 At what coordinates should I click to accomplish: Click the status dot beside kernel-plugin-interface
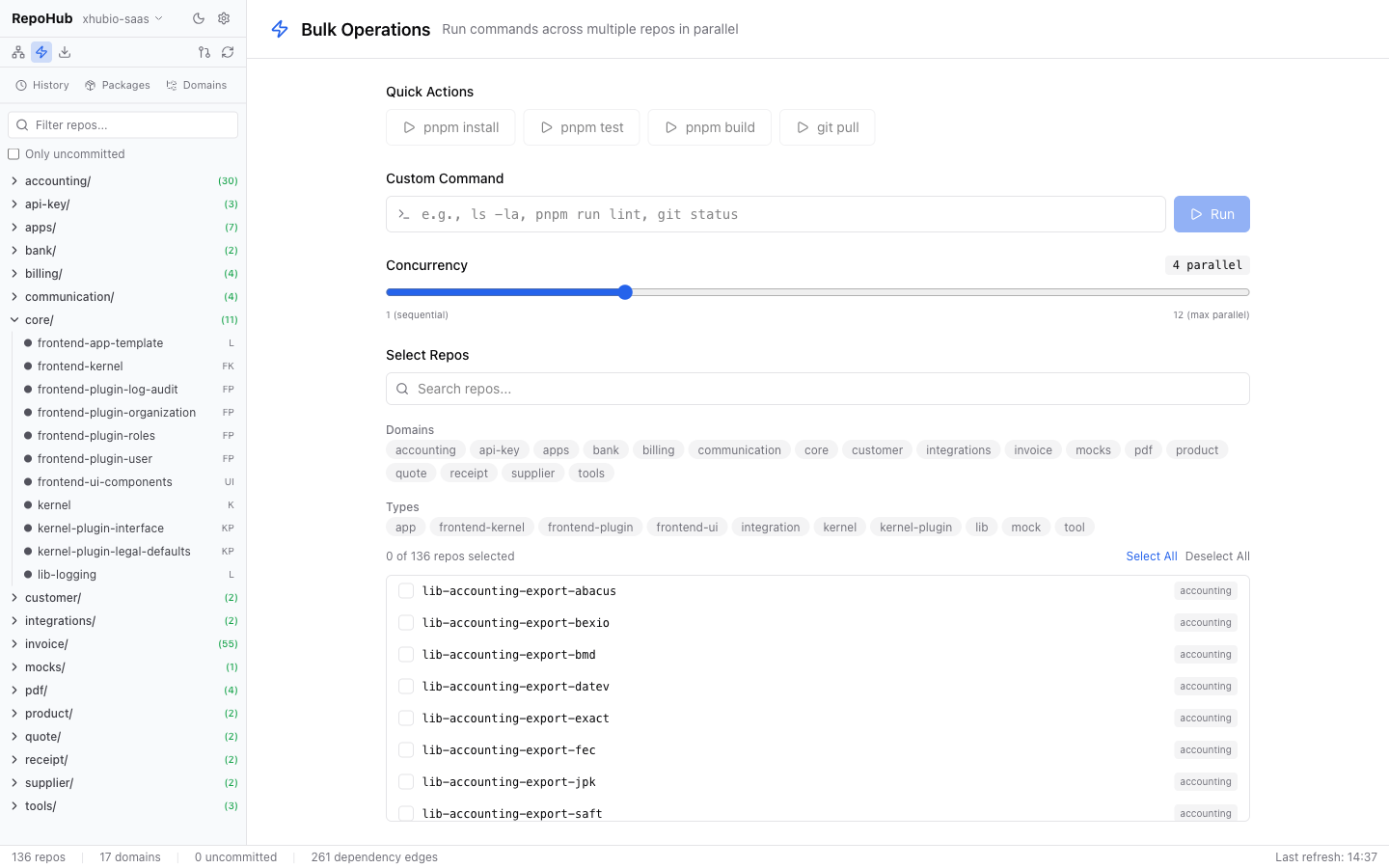coord(28,529)
